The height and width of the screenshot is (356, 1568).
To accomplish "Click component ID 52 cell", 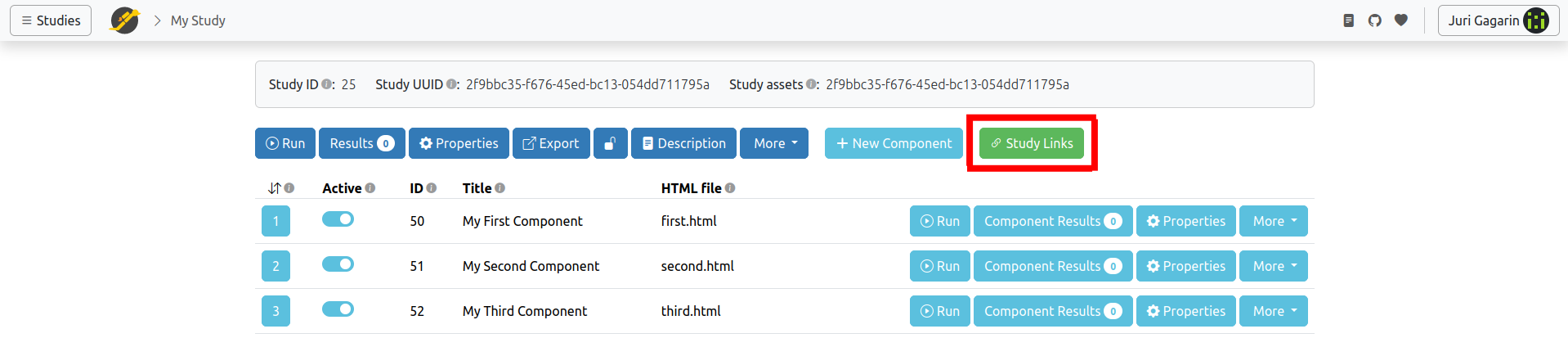I will (417, 311).
